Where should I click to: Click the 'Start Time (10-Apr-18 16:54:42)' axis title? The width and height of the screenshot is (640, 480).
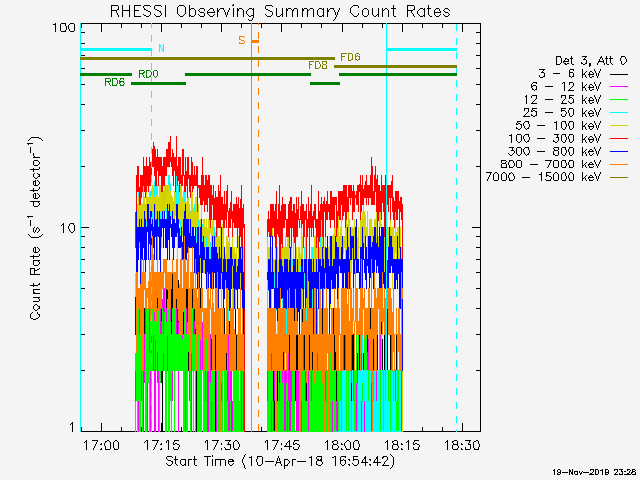[280, 461]
